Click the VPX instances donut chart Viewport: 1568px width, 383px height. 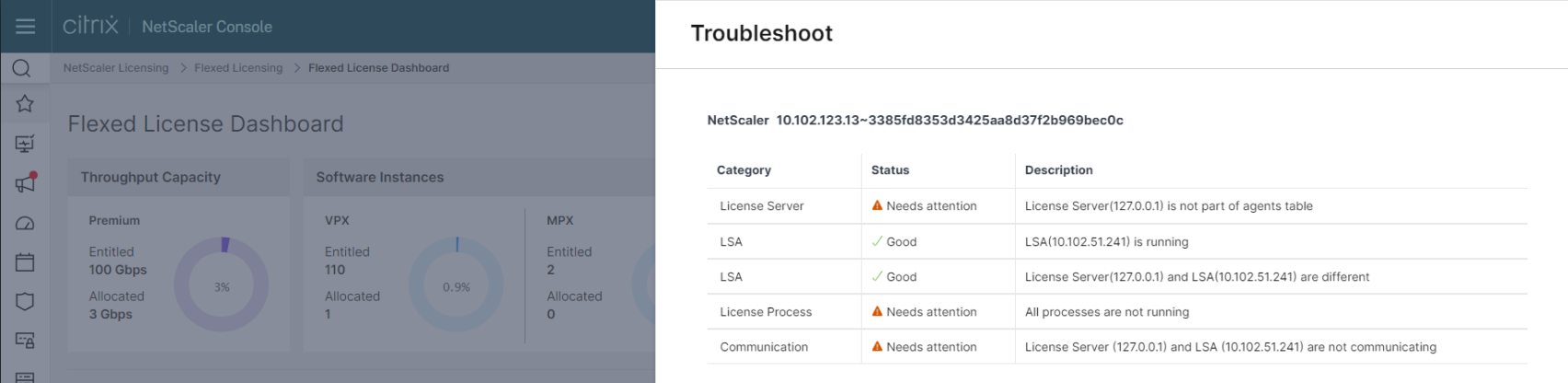[x=456, y=284]
